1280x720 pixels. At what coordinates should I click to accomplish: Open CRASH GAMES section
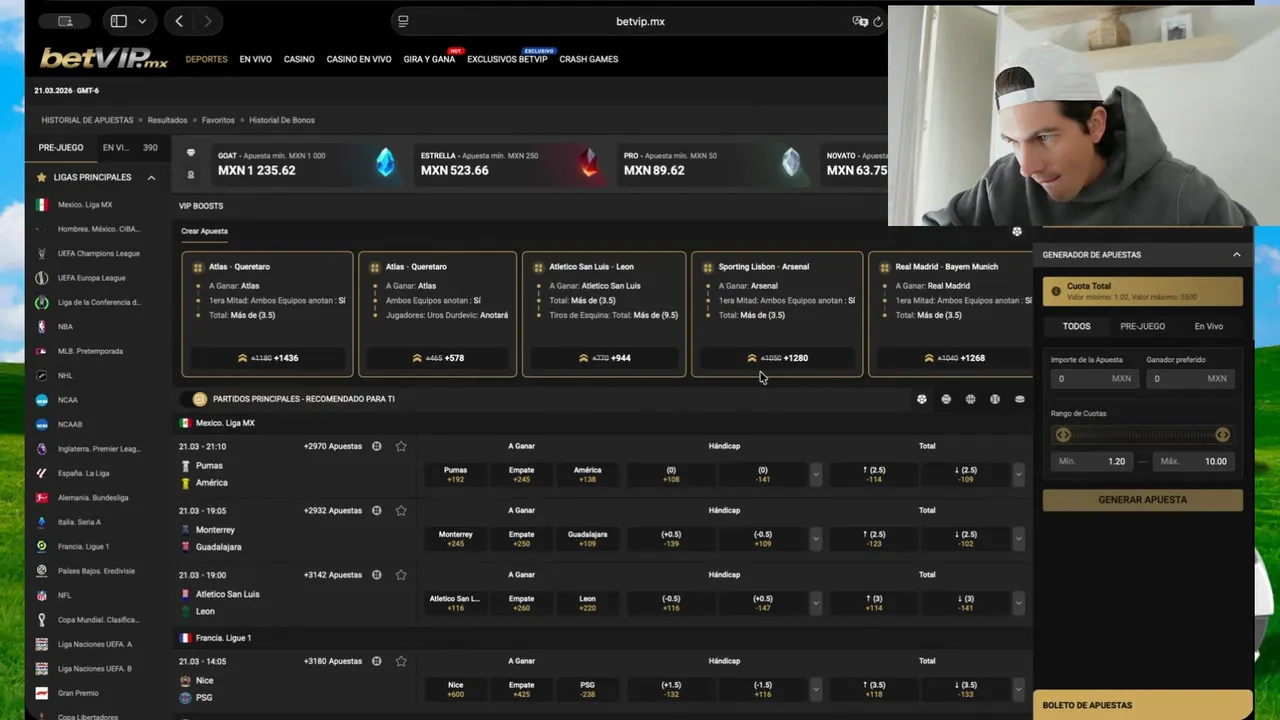pyautogui.click(x=589, y=59)
